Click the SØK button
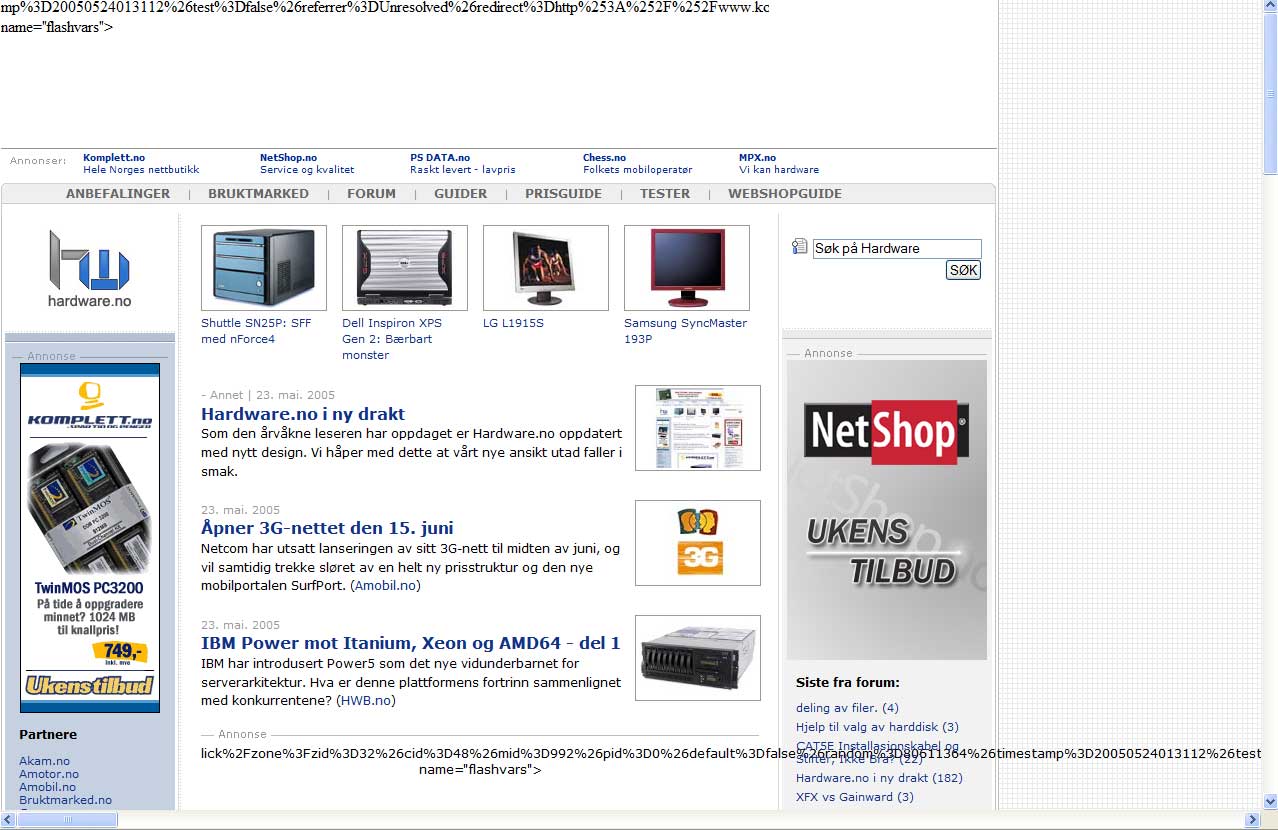This screenshot has height=830, width=1278. click(x=963, y=270)
